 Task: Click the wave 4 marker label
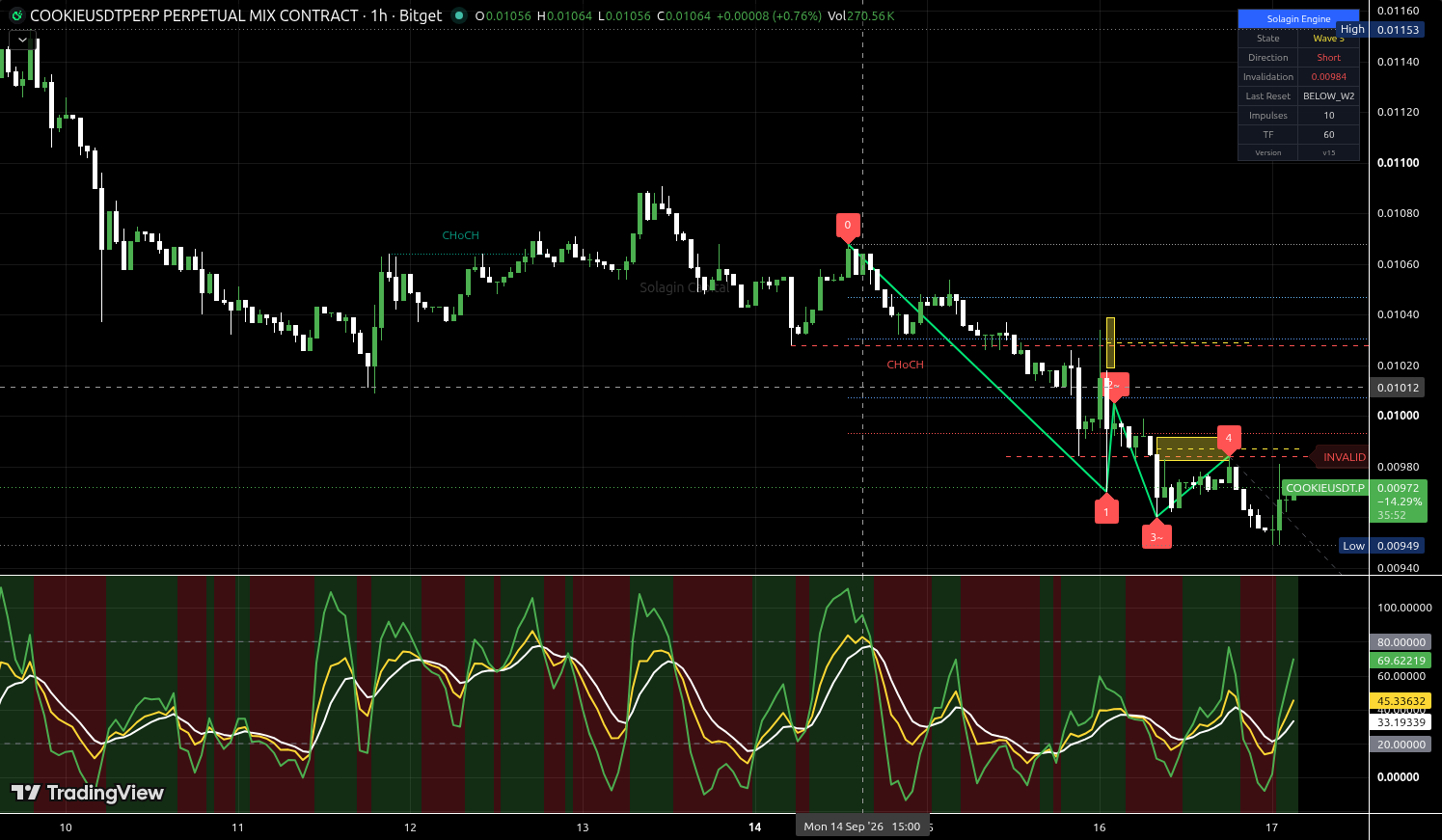1228,438
